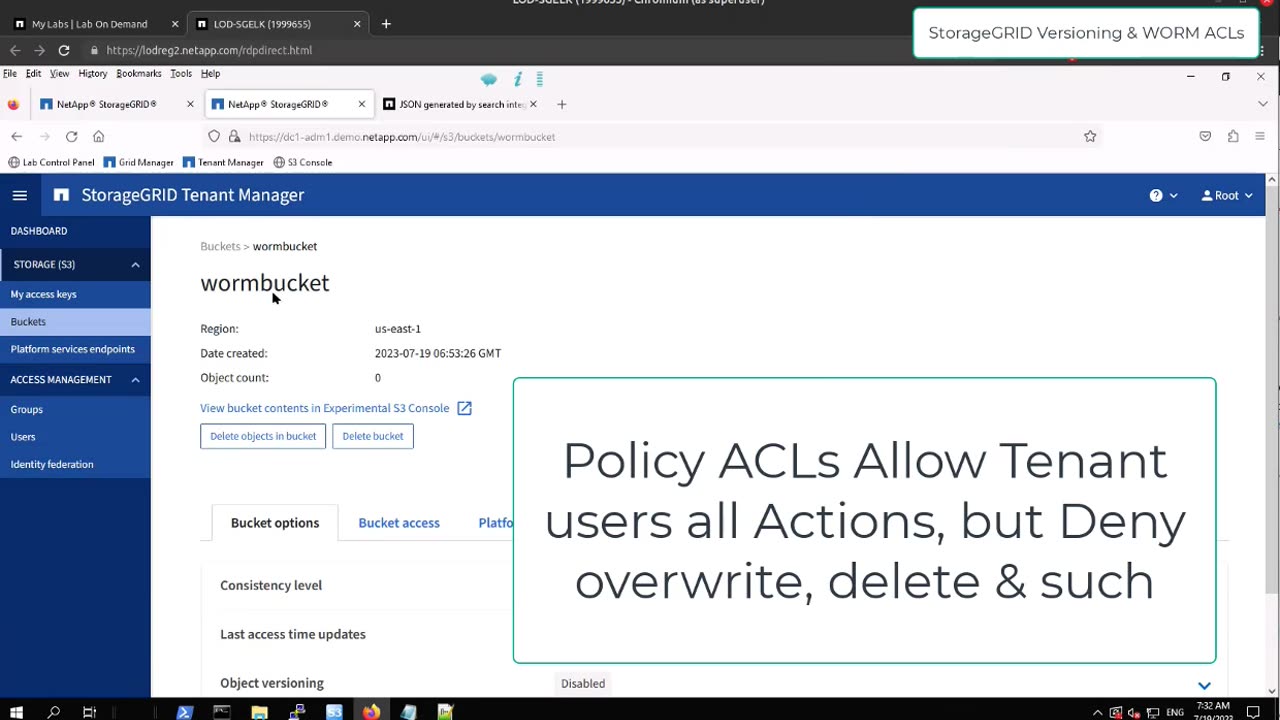This screenshot has width=1280, height=720.
Task: Open the Firefox File menu
Action: (x=10, y=73)
